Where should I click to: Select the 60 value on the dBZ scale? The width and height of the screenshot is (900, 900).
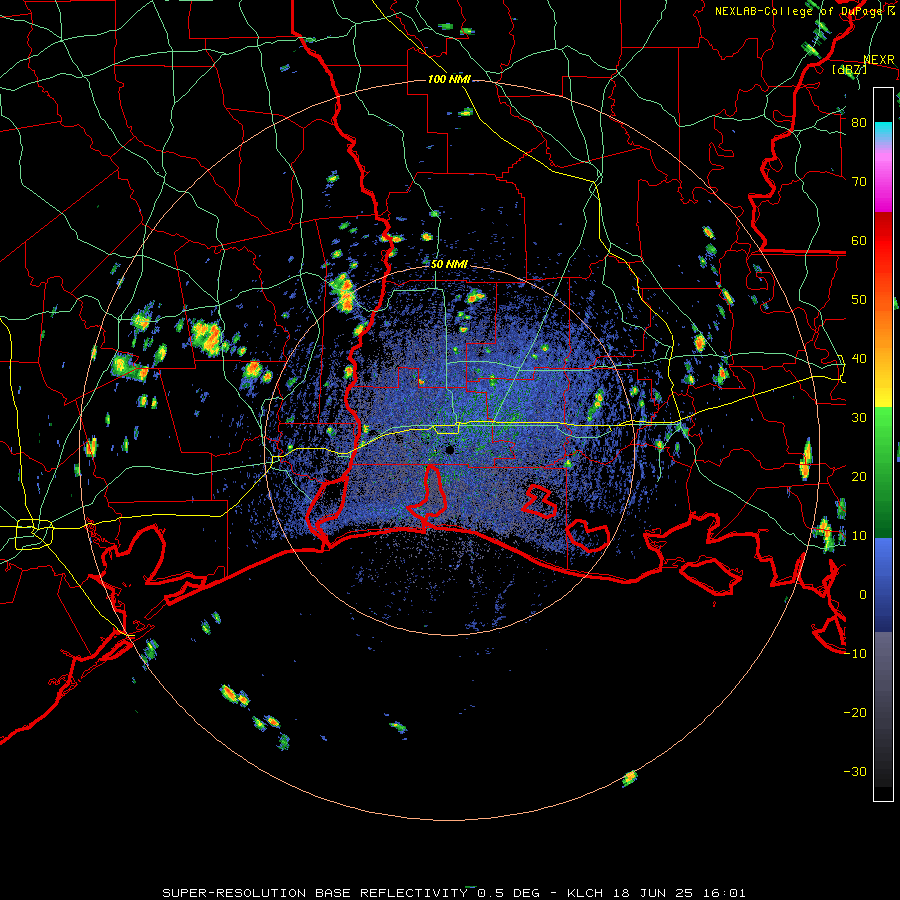[859, 240]
